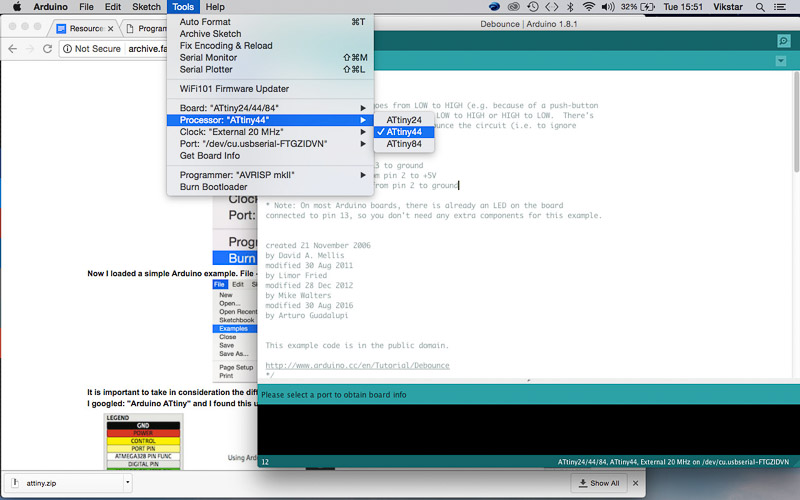800x500 pixels.
Task: Click the File menu screenshot on webpage
Action: (235, 330)
